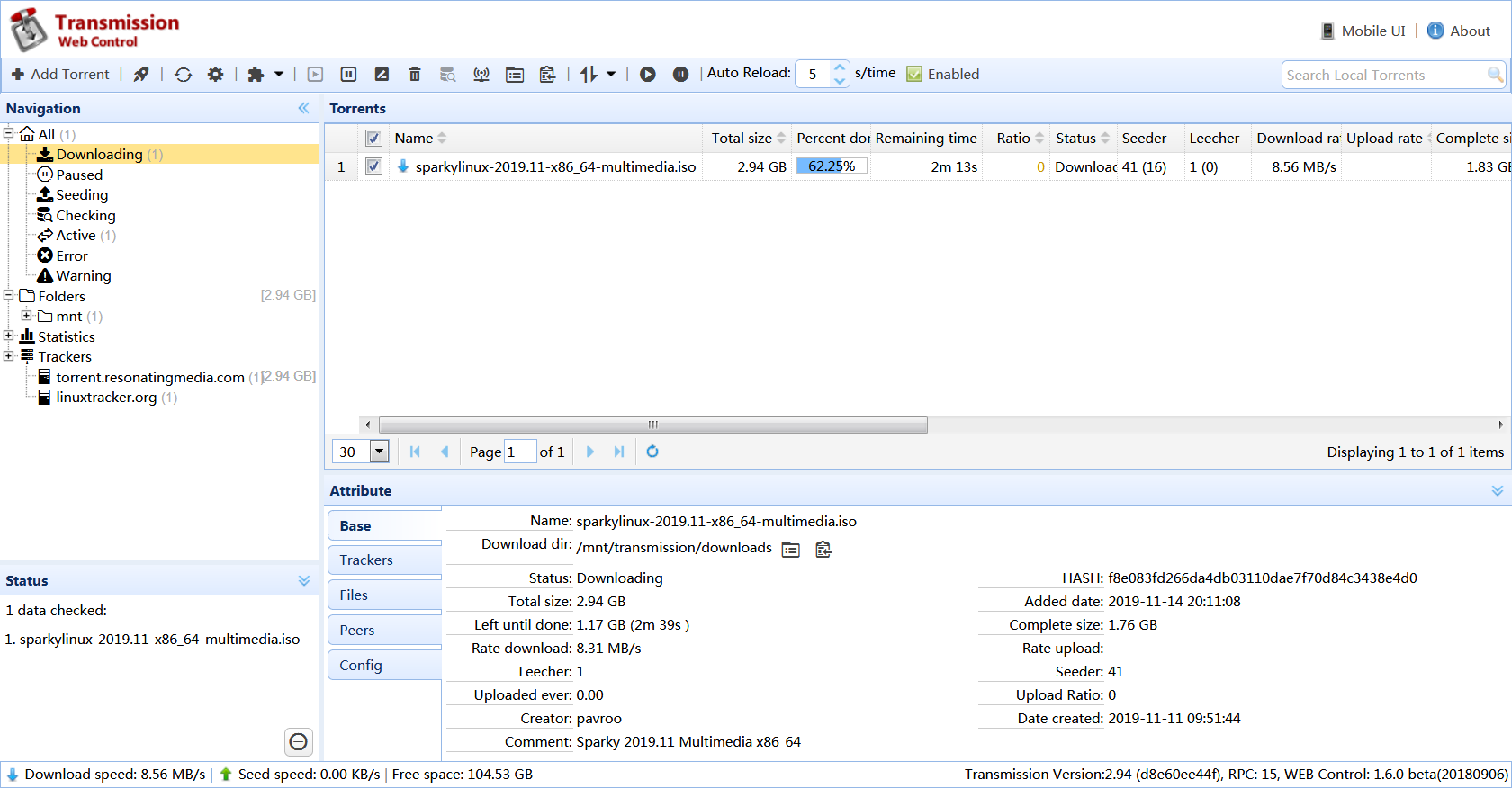Click the change download folder toolbar icon
The width and height of the screenshot is (1512, 788).
click(x=515, y=74)
